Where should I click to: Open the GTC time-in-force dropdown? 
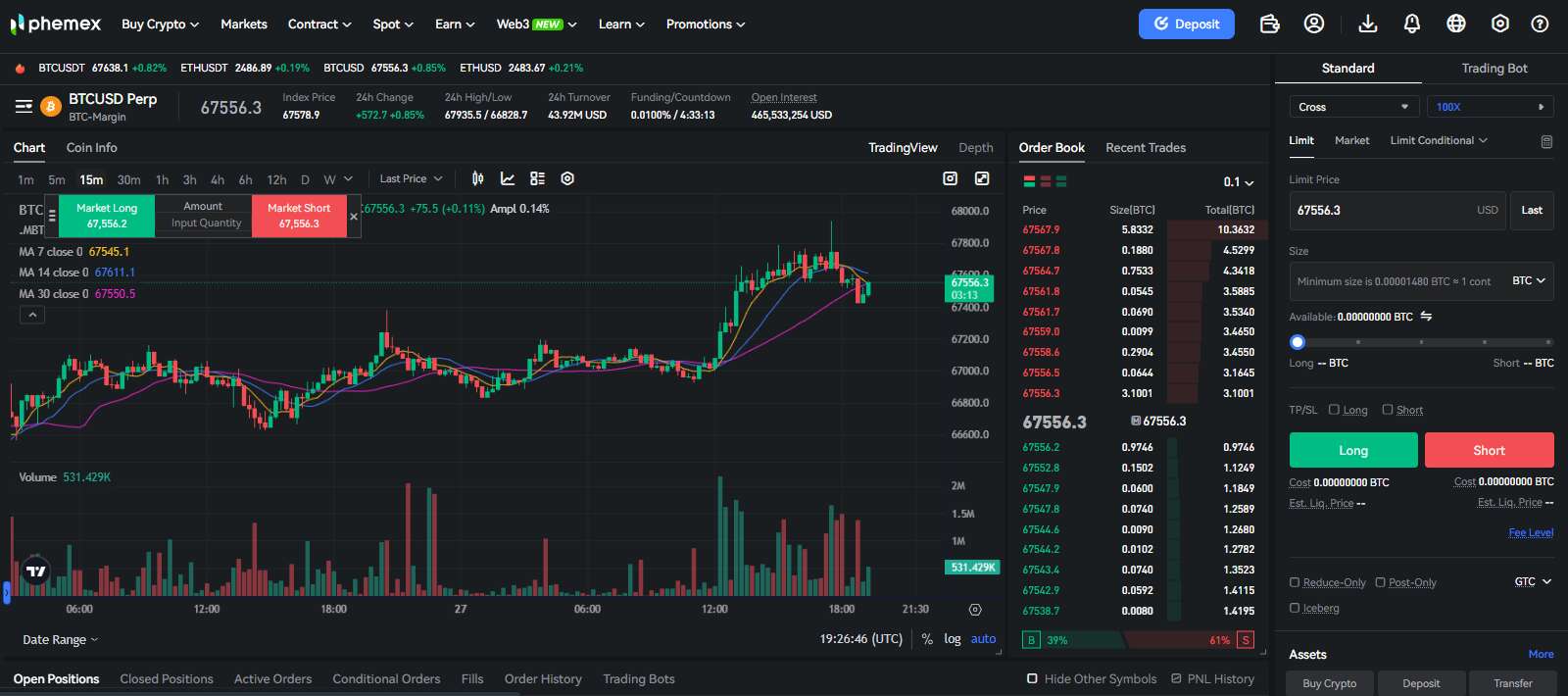(x=1533, y=581)
